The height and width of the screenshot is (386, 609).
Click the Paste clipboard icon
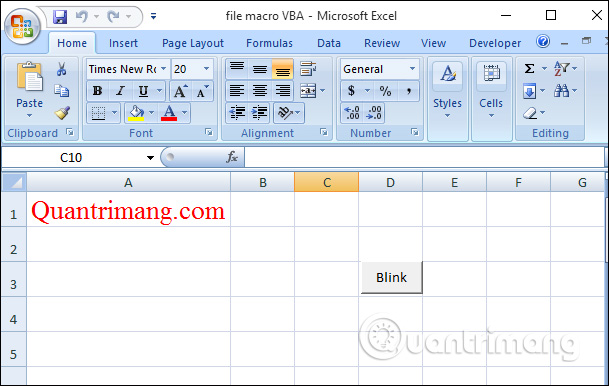(30, 76)
